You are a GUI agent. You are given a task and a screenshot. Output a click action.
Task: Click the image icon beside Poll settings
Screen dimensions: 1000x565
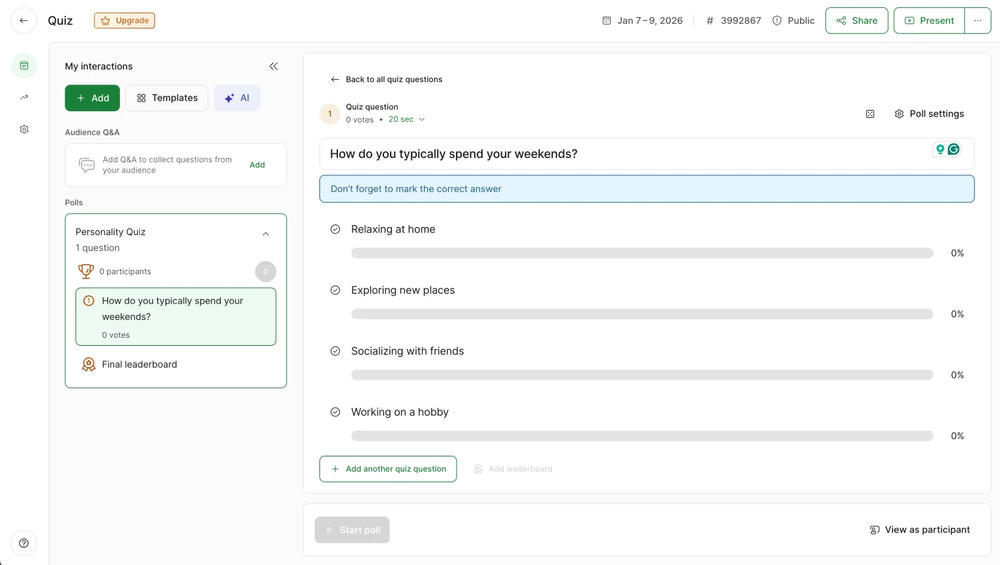click(870, 114)
